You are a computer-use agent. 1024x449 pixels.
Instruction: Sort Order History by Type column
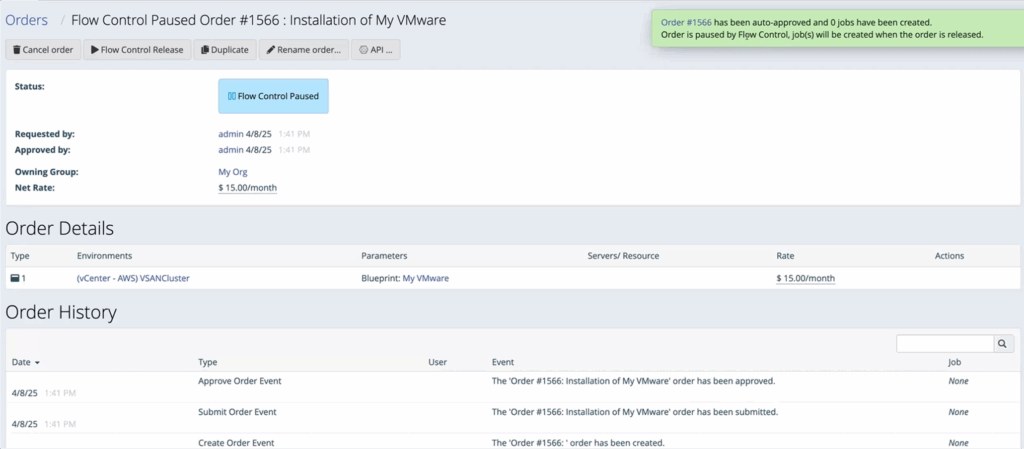(208, 362)
